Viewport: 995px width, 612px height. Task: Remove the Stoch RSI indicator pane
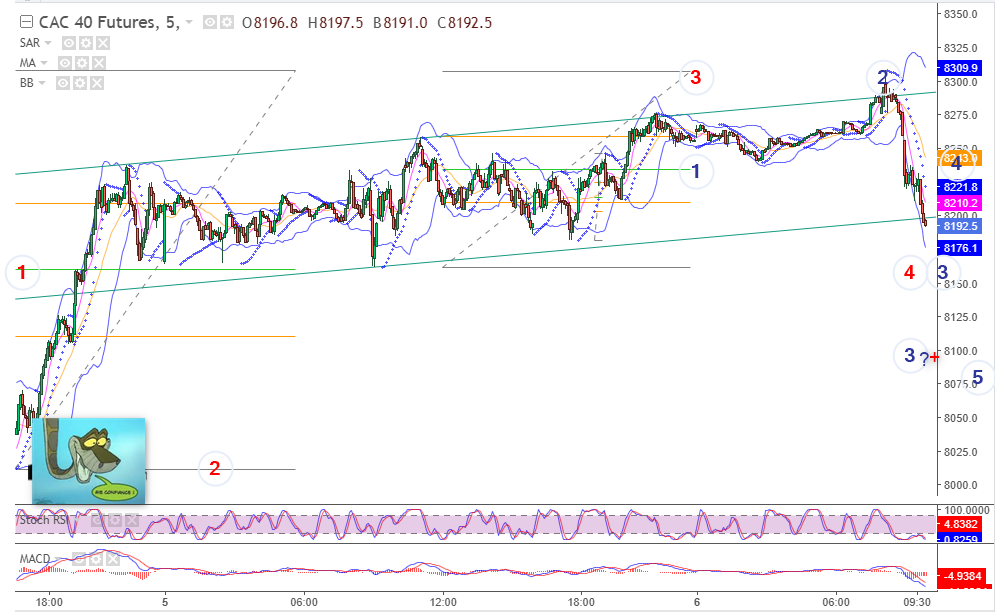131,521
